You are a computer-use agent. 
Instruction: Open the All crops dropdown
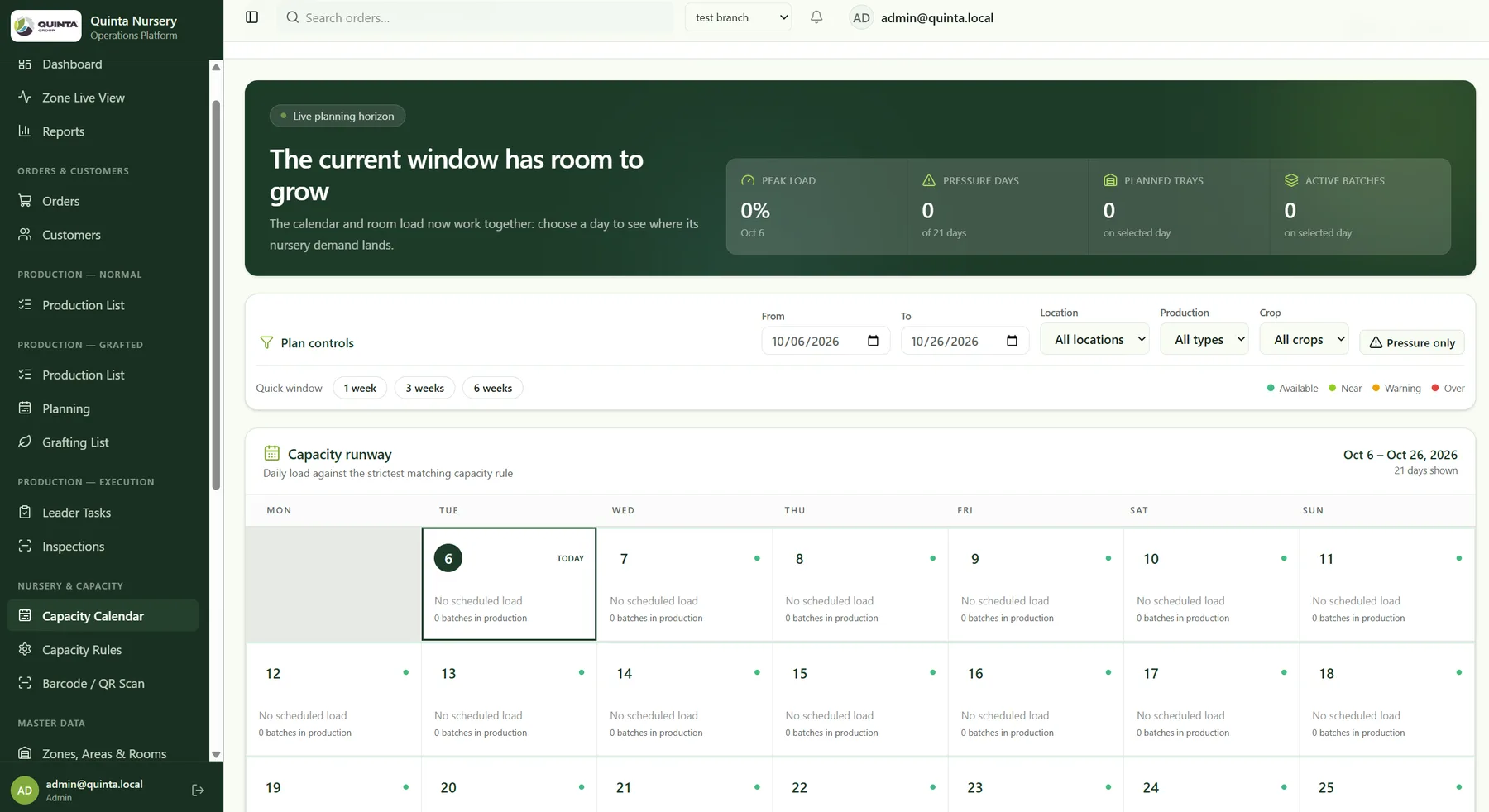click(x=1305, y=339)
